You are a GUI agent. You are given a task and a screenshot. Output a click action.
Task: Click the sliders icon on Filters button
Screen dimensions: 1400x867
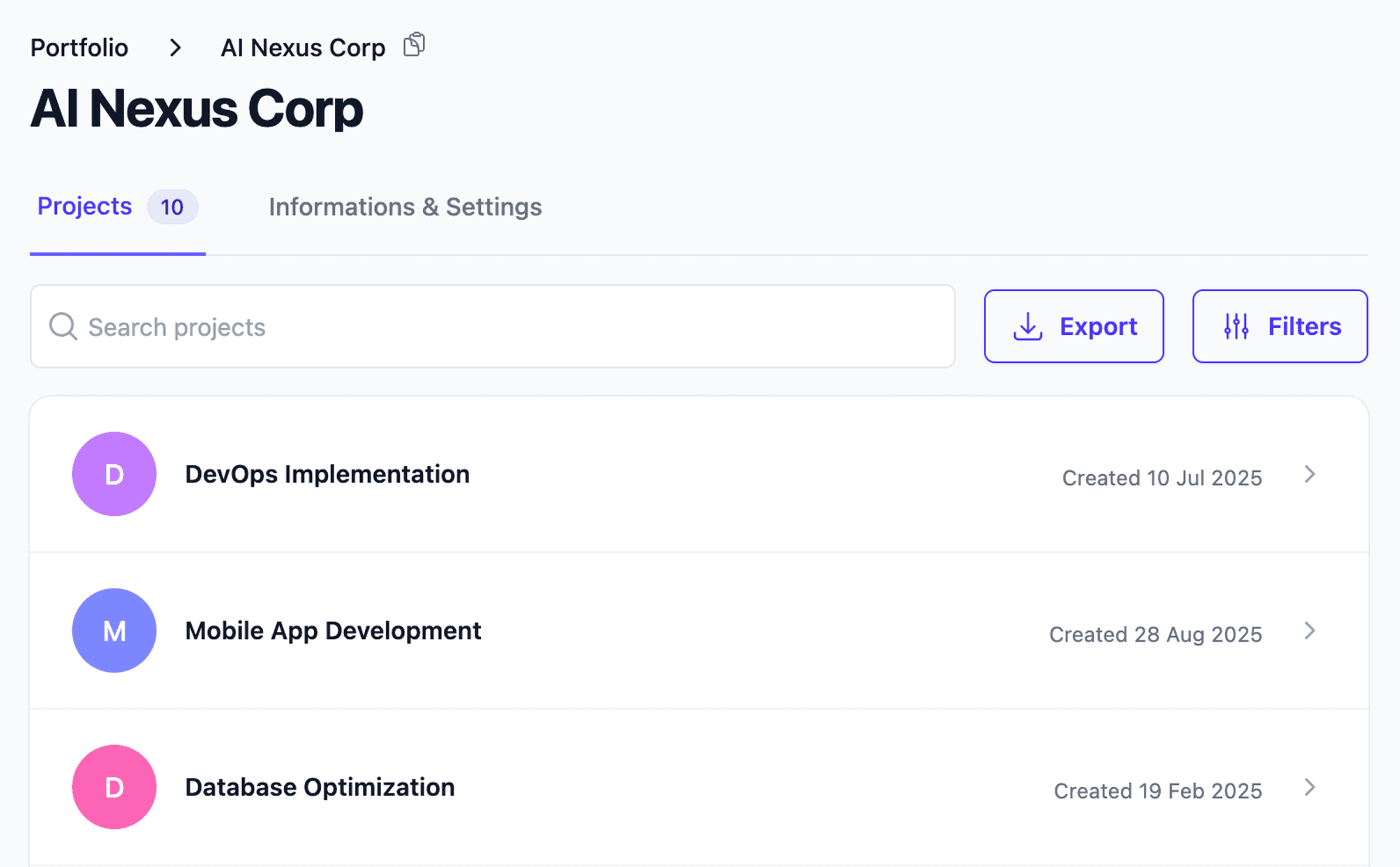pos(1236,327)
